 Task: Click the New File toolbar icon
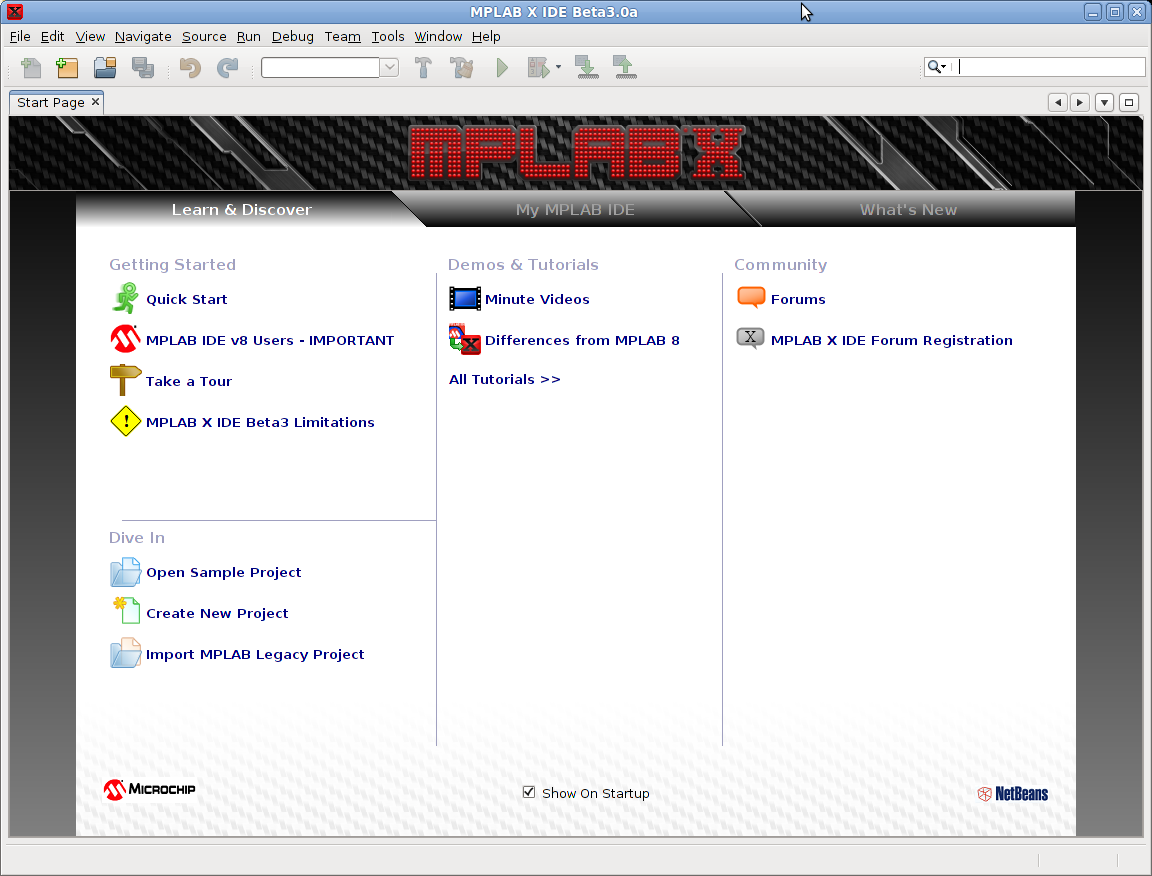(31, 68)
